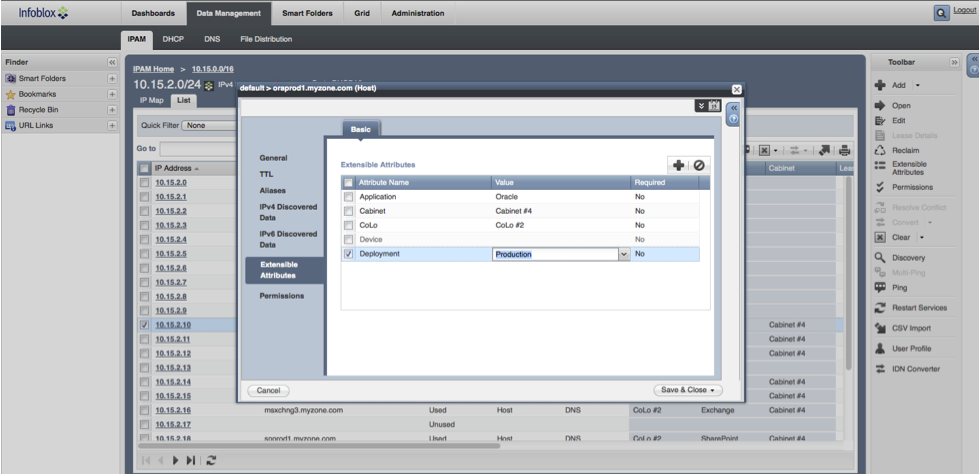Viewport: 979px width, 474px height.
Task: Open the Save & Close dropdown button
Action: [x=687, y=390]
